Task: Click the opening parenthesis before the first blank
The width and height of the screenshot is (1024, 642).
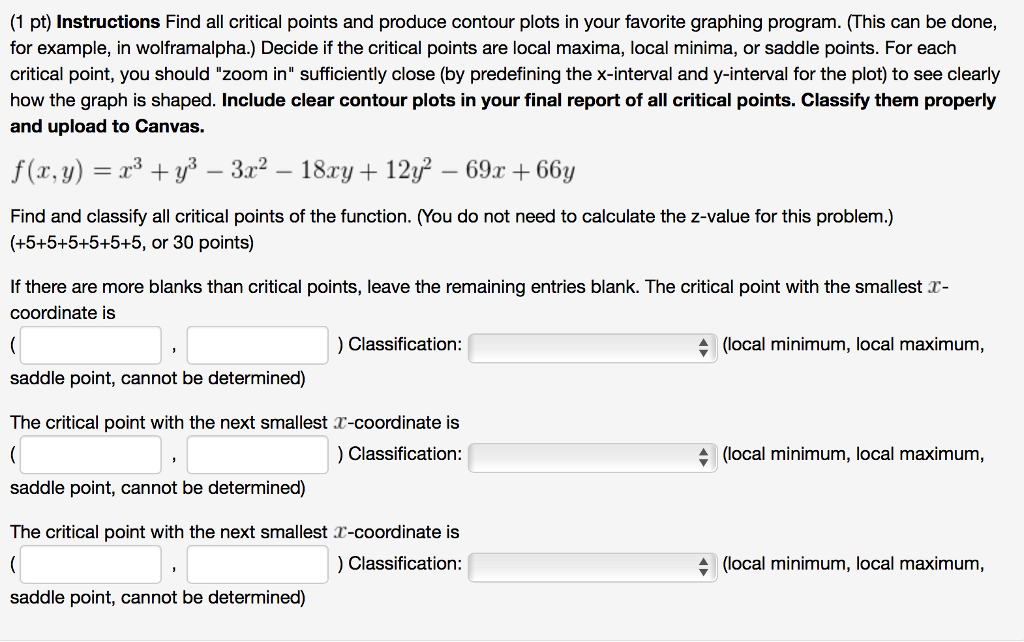Action: 12,344
